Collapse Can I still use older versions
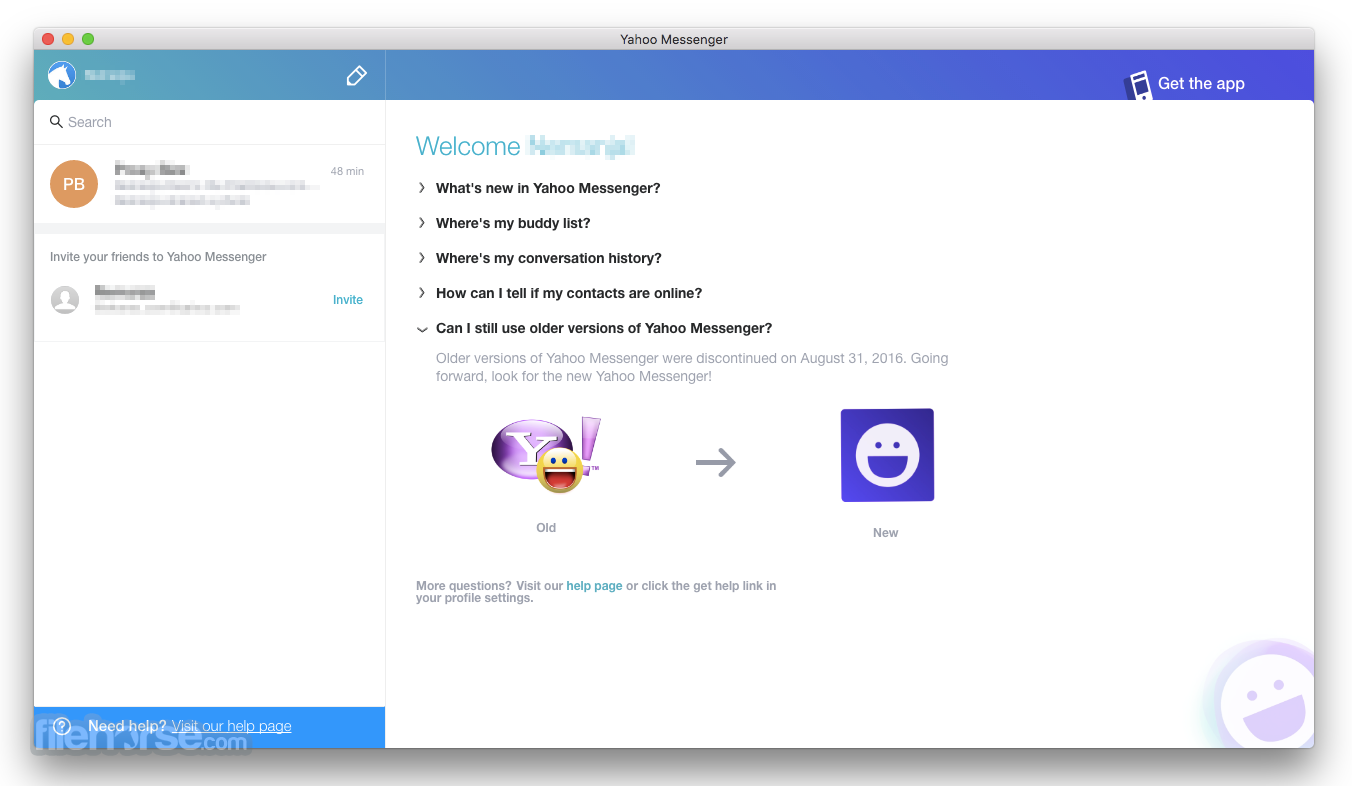The height and width of the screenshot is (786, 1352). [604, 328]
